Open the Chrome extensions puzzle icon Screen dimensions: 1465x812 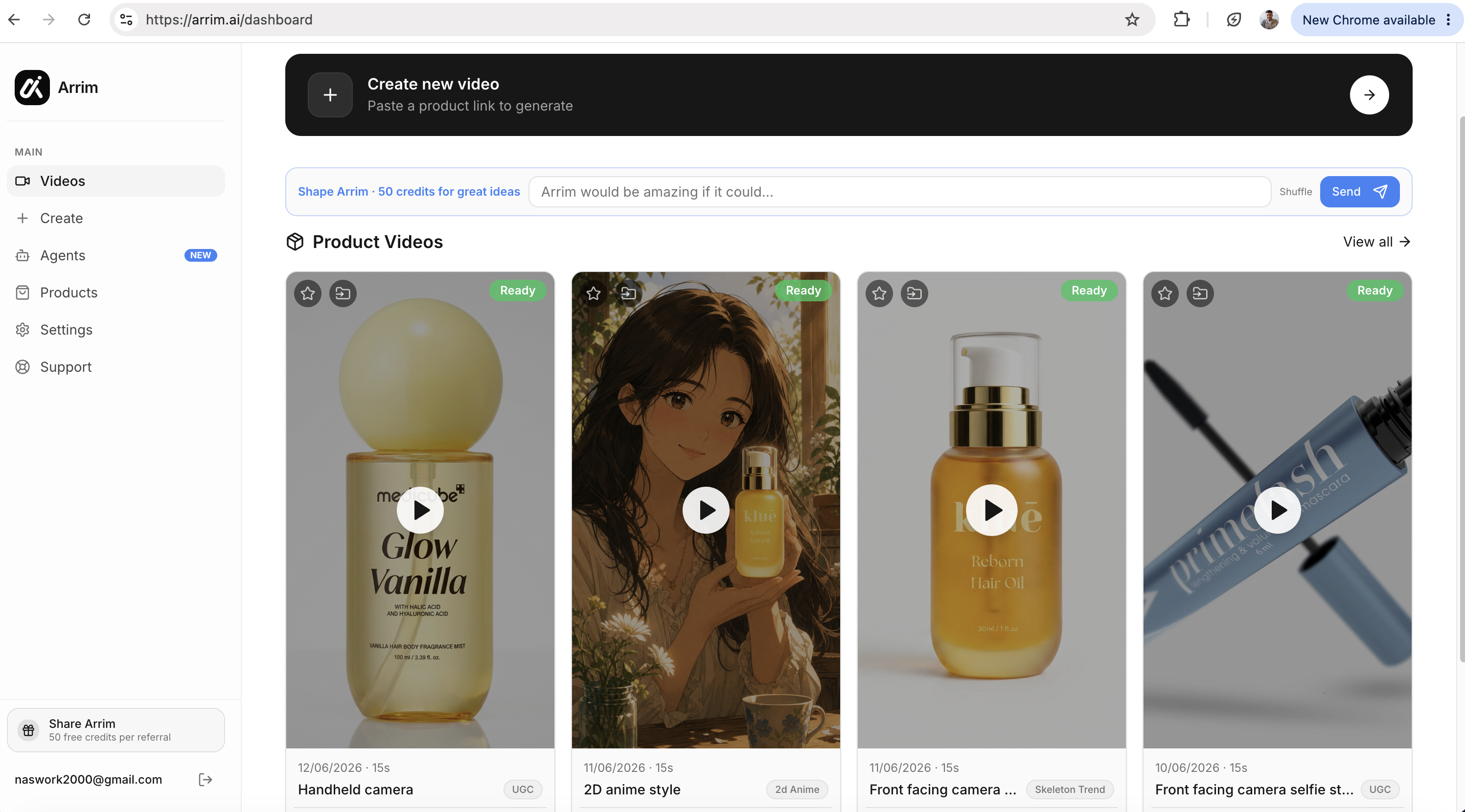[1181, 20]
